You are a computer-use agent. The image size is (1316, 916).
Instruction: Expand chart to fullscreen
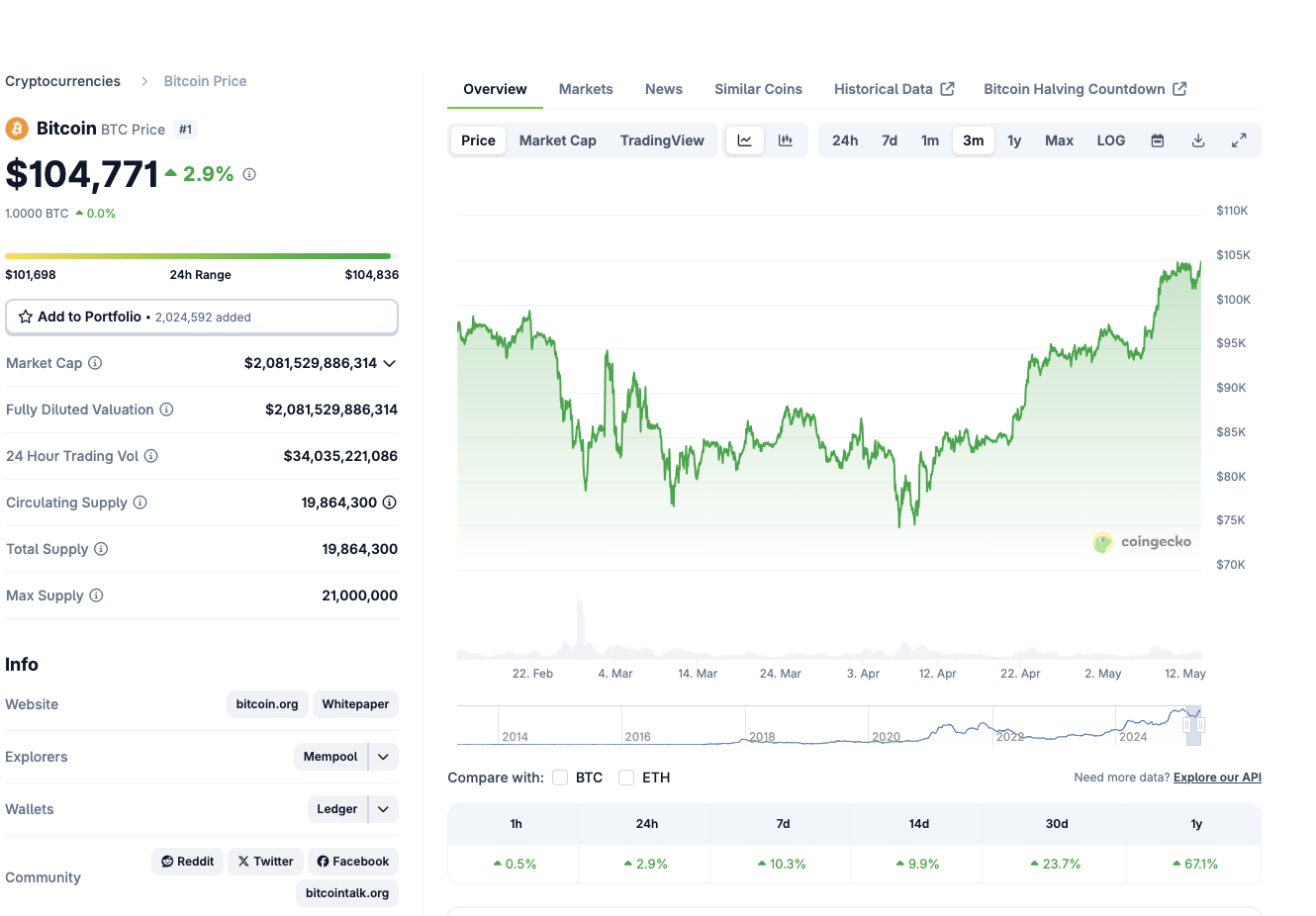pos(1239,140)
